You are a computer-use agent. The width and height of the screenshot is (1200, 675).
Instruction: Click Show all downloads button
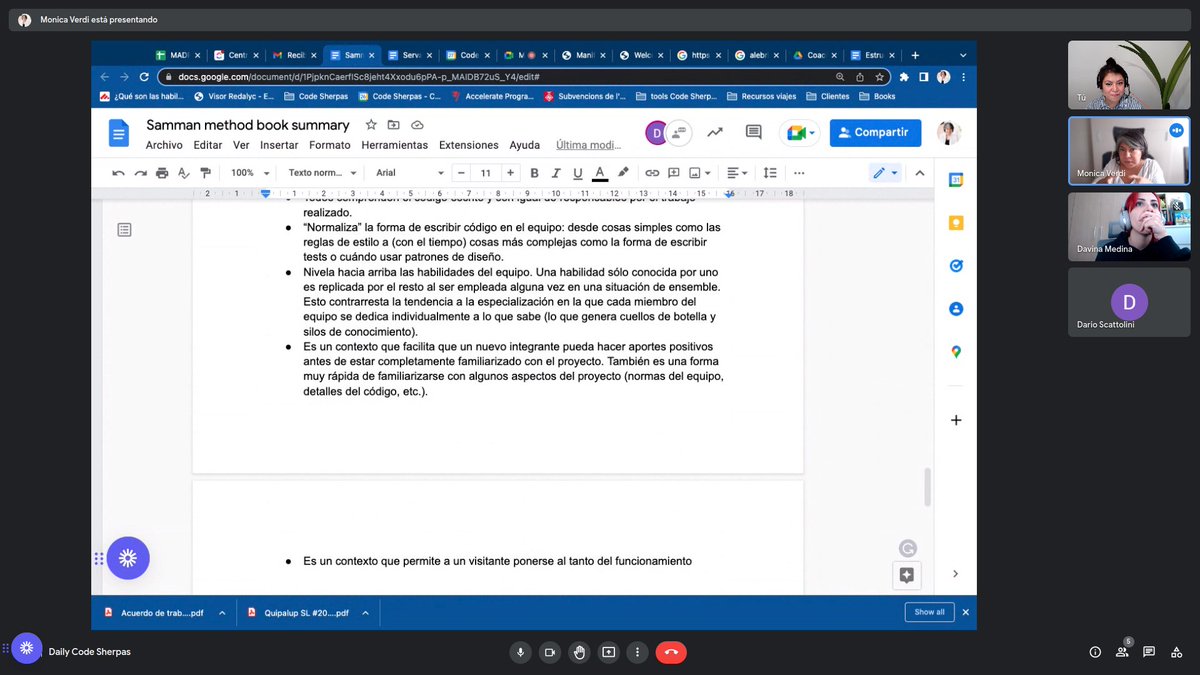coord(929,612)
